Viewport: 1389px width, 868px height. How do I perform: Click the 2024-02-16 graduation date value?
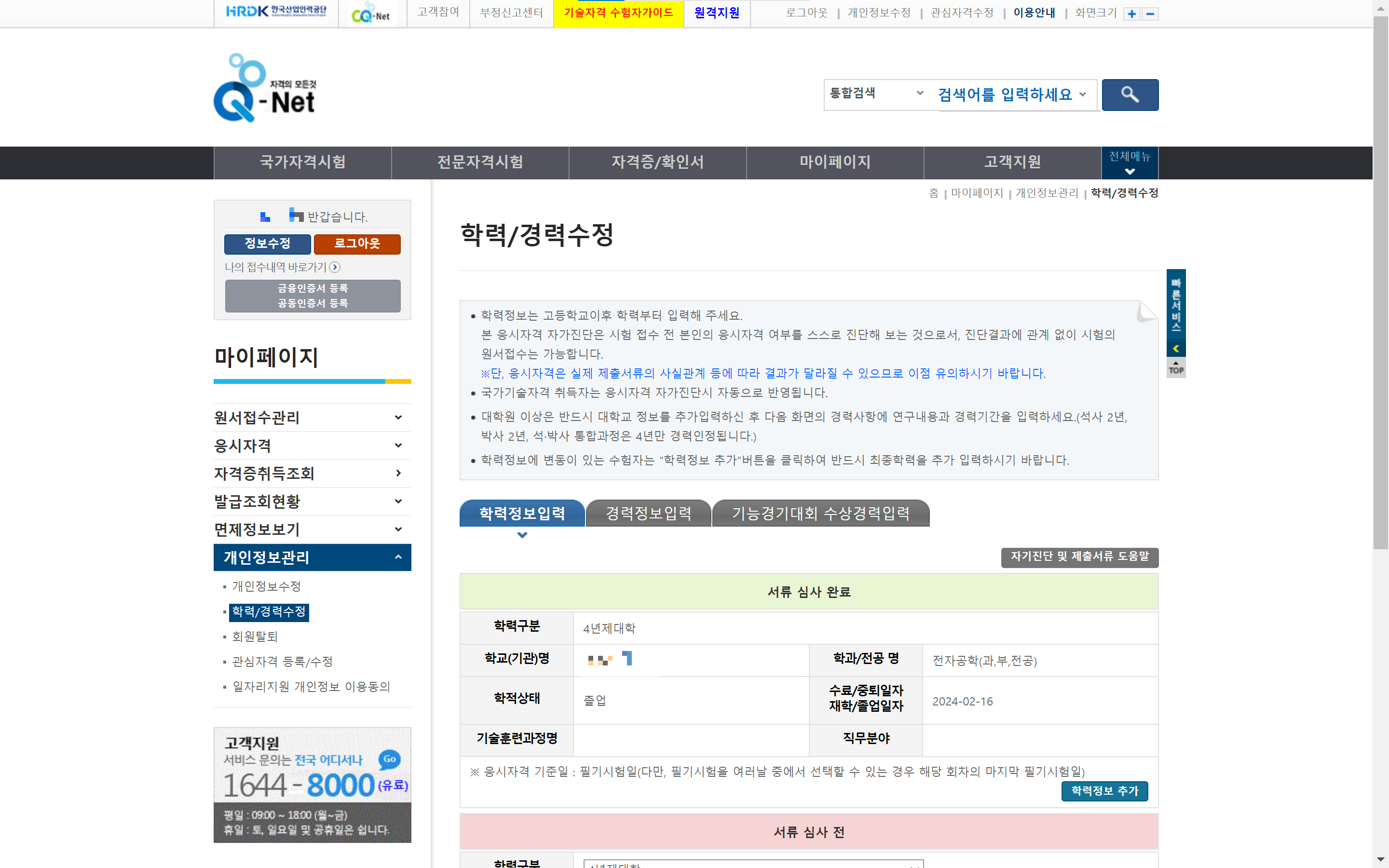tap(963, 702)
